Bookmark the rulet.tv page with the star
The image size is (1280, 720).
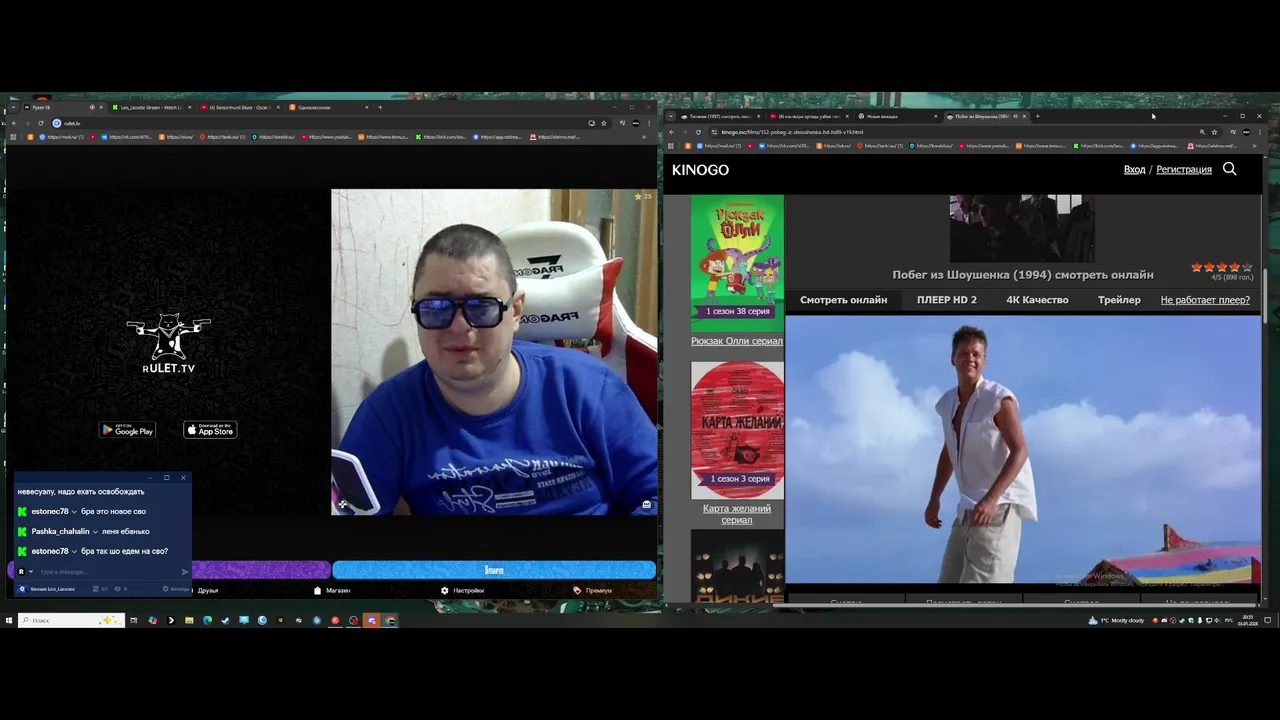coord(603,123)
